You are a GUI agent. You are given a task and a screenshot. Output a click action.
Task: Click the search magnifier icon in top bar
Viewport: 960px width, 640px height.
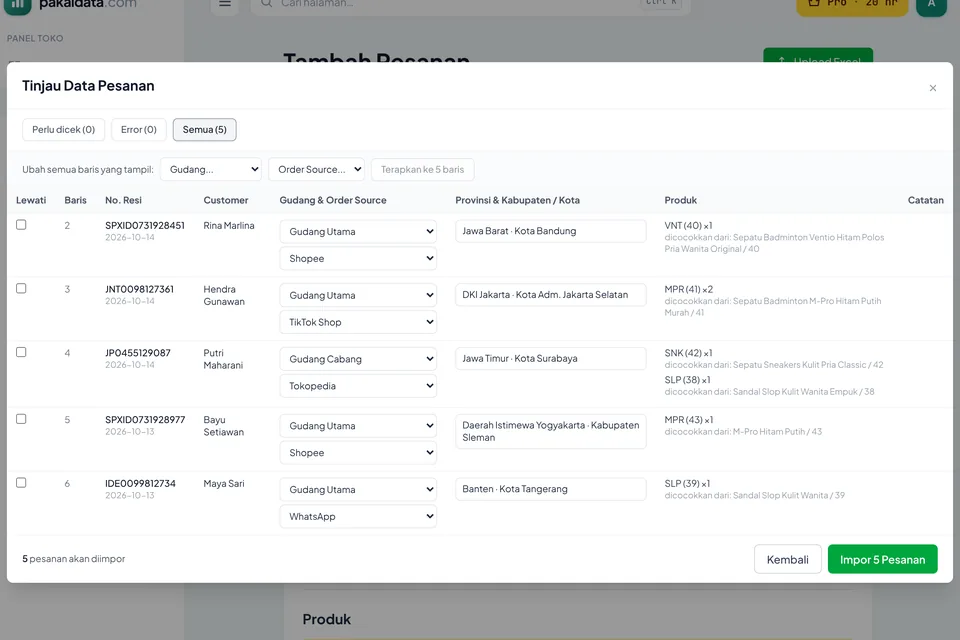point(266,4)
